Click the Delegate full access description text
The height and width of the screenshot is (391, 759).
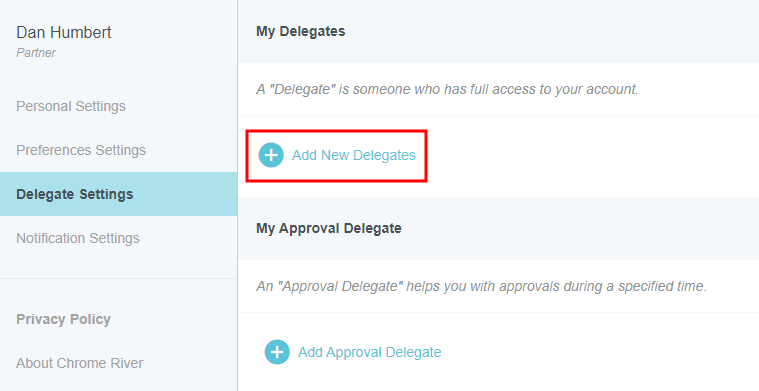(x=447, y=89)
